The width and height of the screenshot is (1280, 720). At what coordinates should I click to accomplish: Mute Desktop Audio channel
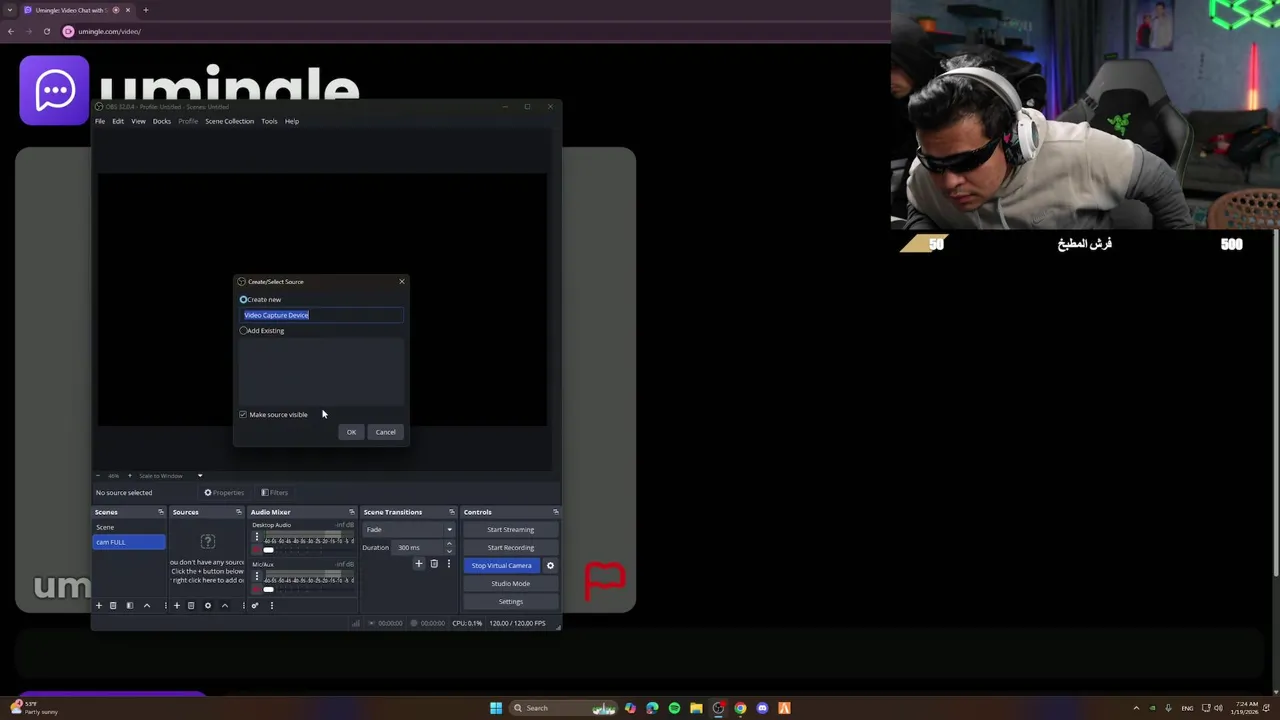(256, 550)
